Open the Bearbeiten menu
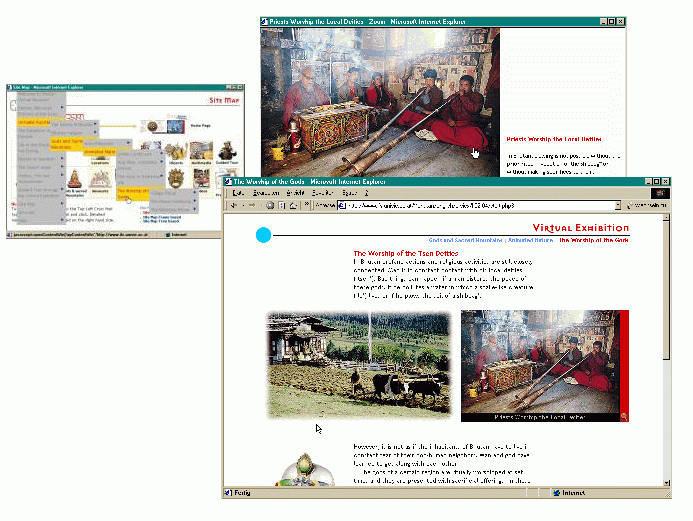693x521 pixels. (266, 193)
